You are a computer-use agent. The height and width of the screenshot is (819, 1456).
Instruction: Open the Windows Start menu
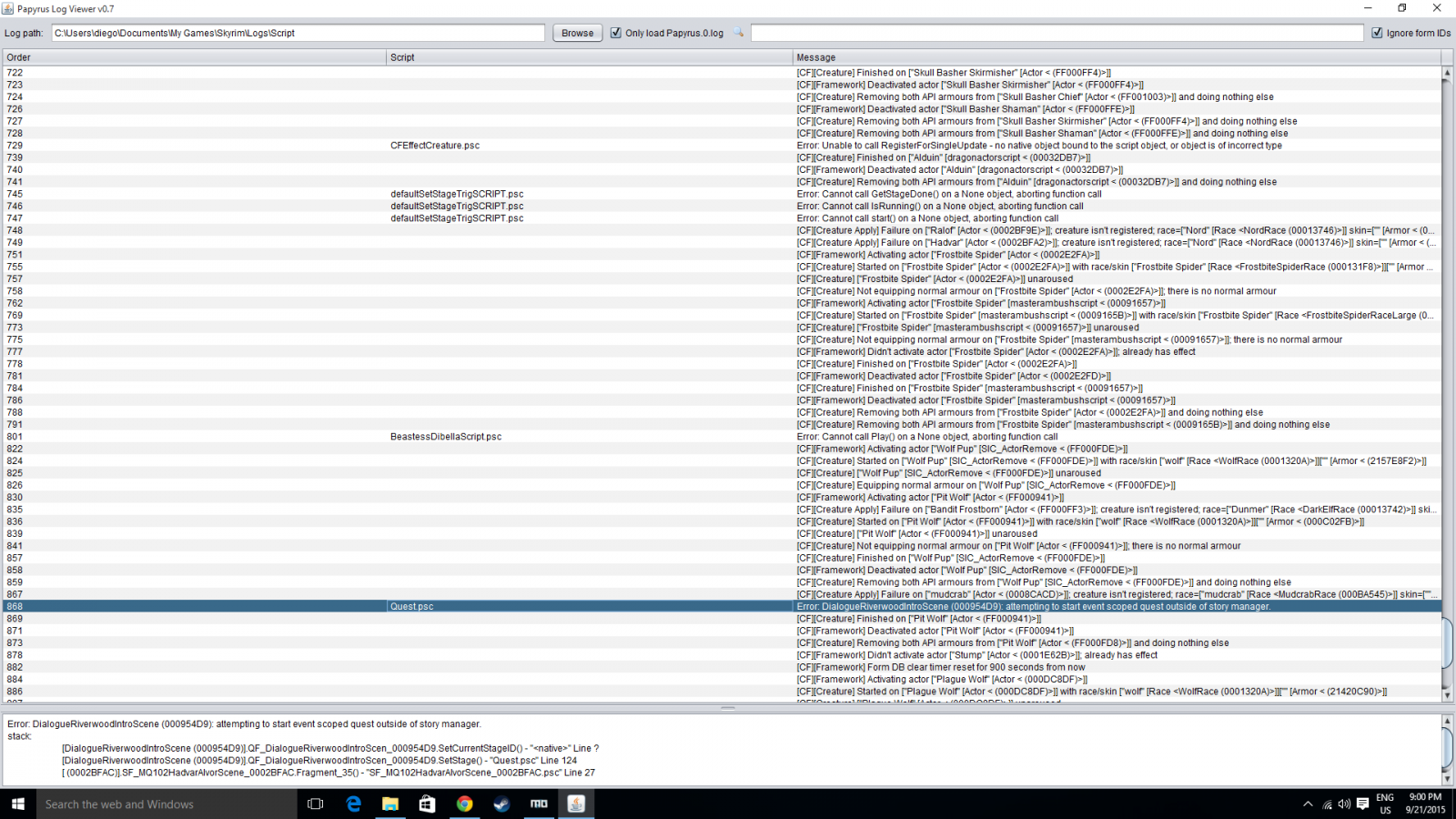coord(17,804)
